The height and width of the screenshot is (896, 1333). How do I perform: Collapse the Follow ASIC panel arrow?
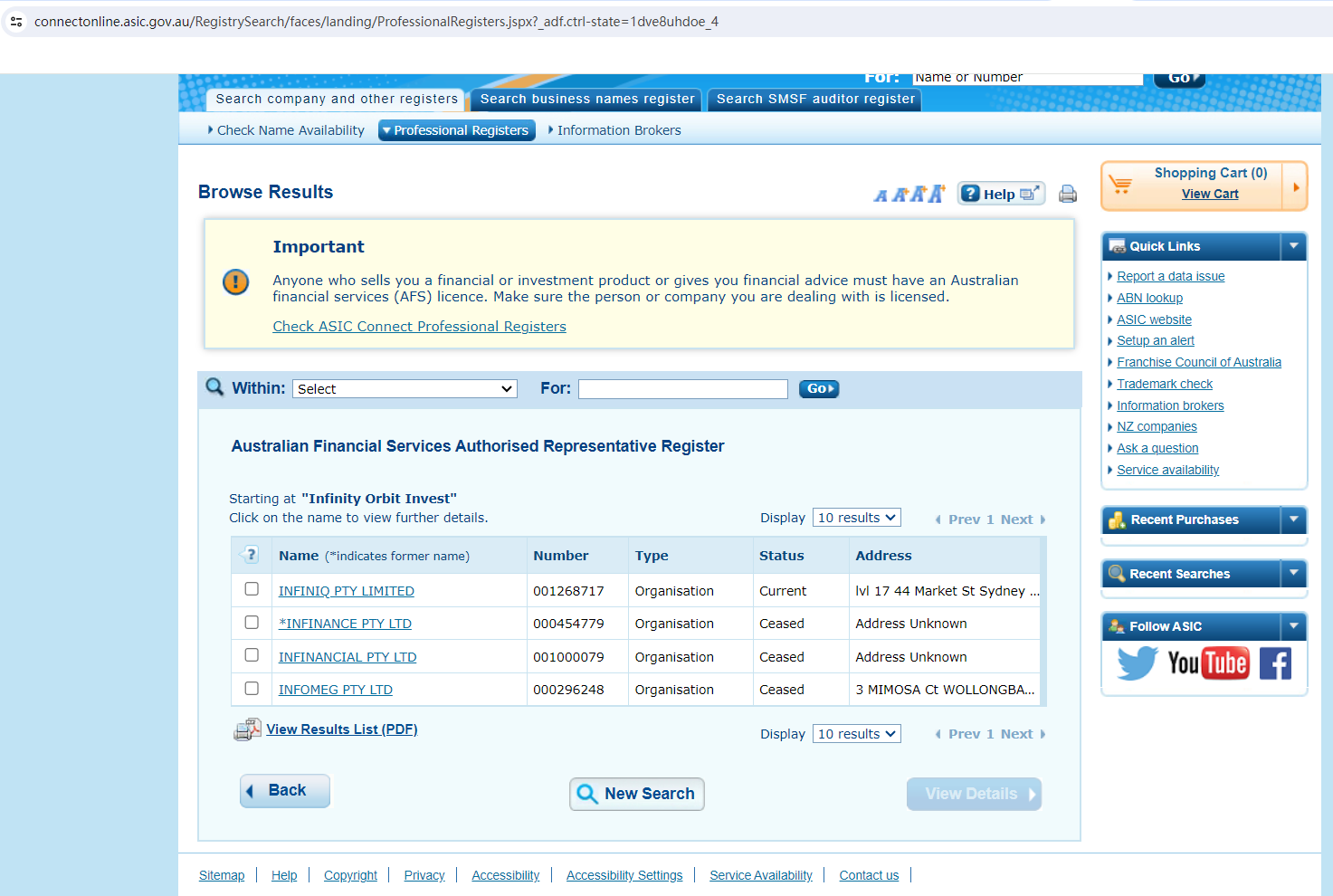tap(1294, 626)
